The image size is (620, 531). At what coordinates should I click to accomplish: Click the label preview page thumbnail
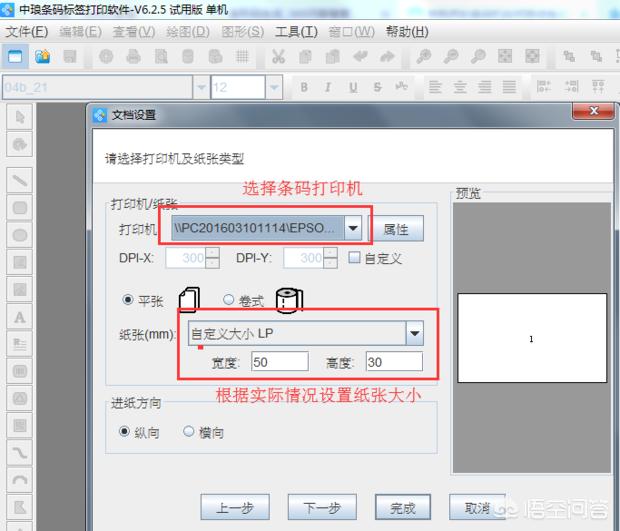[532, 338]
